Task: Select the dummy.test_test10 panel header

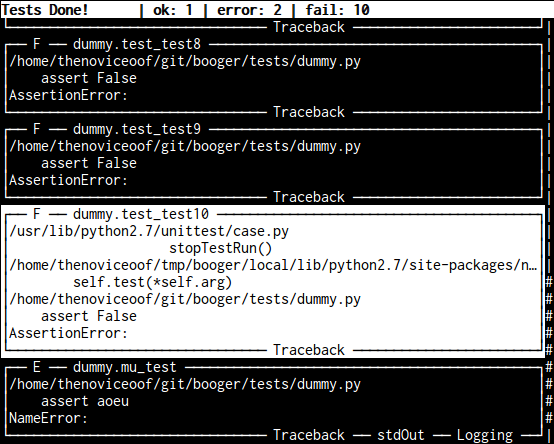Action: pos(141,214)
